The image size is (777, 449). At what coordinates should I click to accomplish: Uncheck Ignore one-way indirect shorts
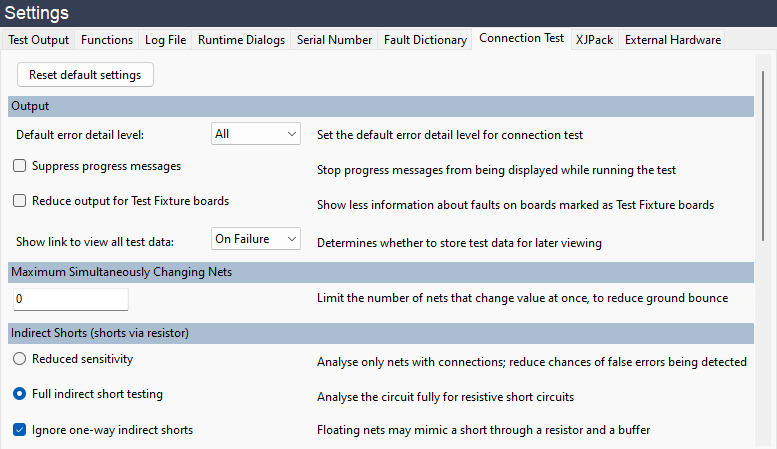click(x=20, y=430)
